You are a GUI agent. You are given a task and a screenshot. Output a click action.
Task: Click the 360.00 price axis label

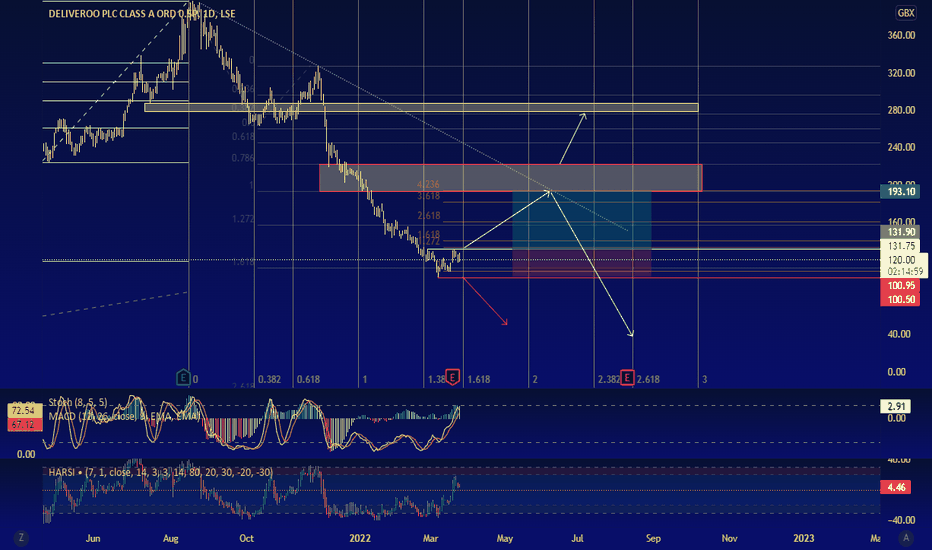coord(901,36)
